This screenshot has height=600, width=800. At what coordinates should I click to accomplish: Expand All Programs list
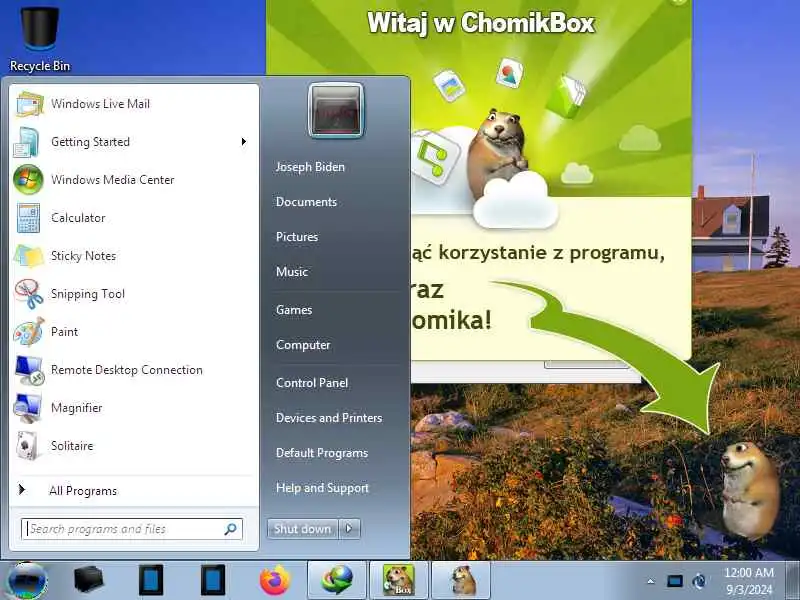(83, 491)
